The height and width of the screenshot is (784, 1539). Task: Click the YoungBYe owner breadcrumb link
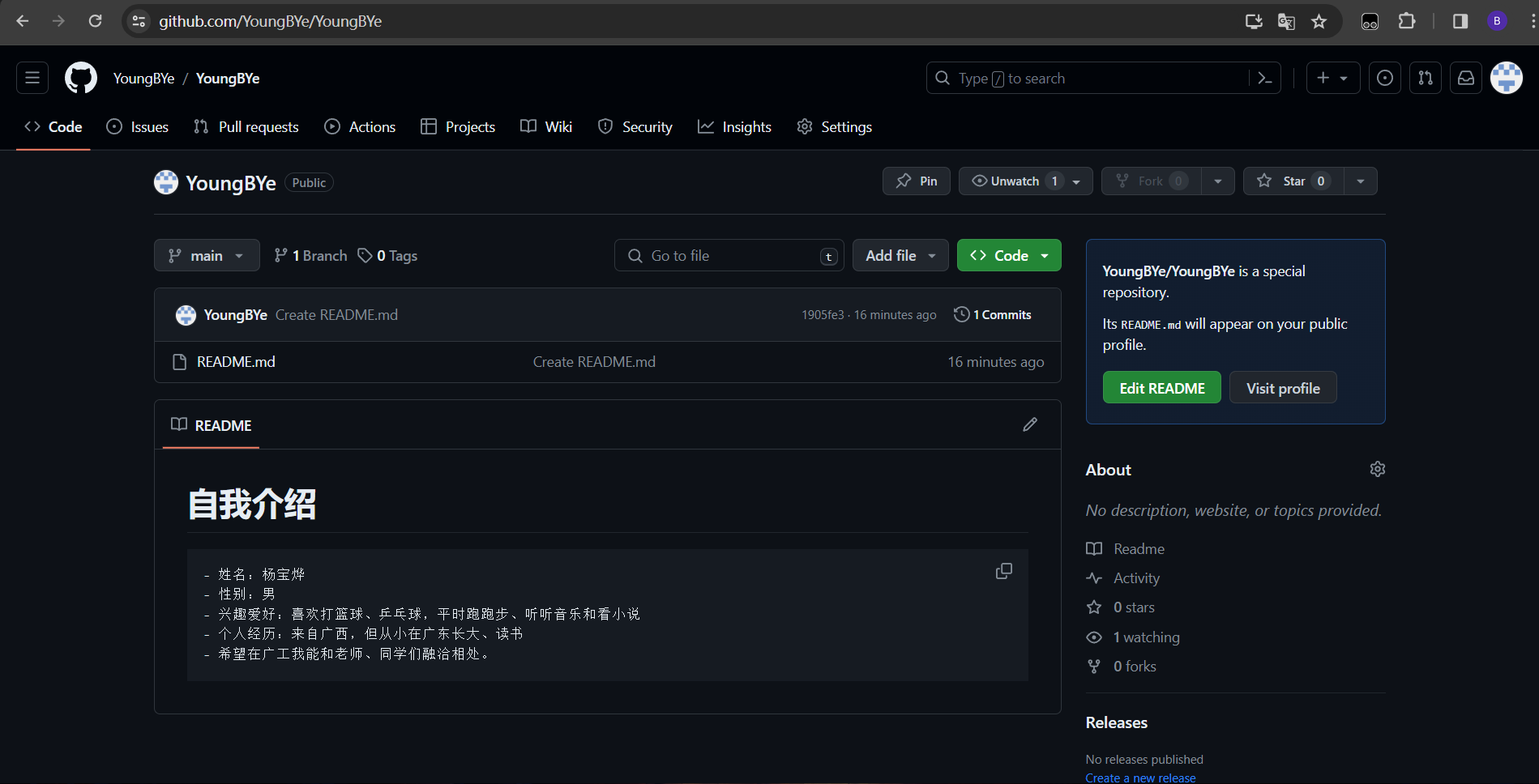143,78
